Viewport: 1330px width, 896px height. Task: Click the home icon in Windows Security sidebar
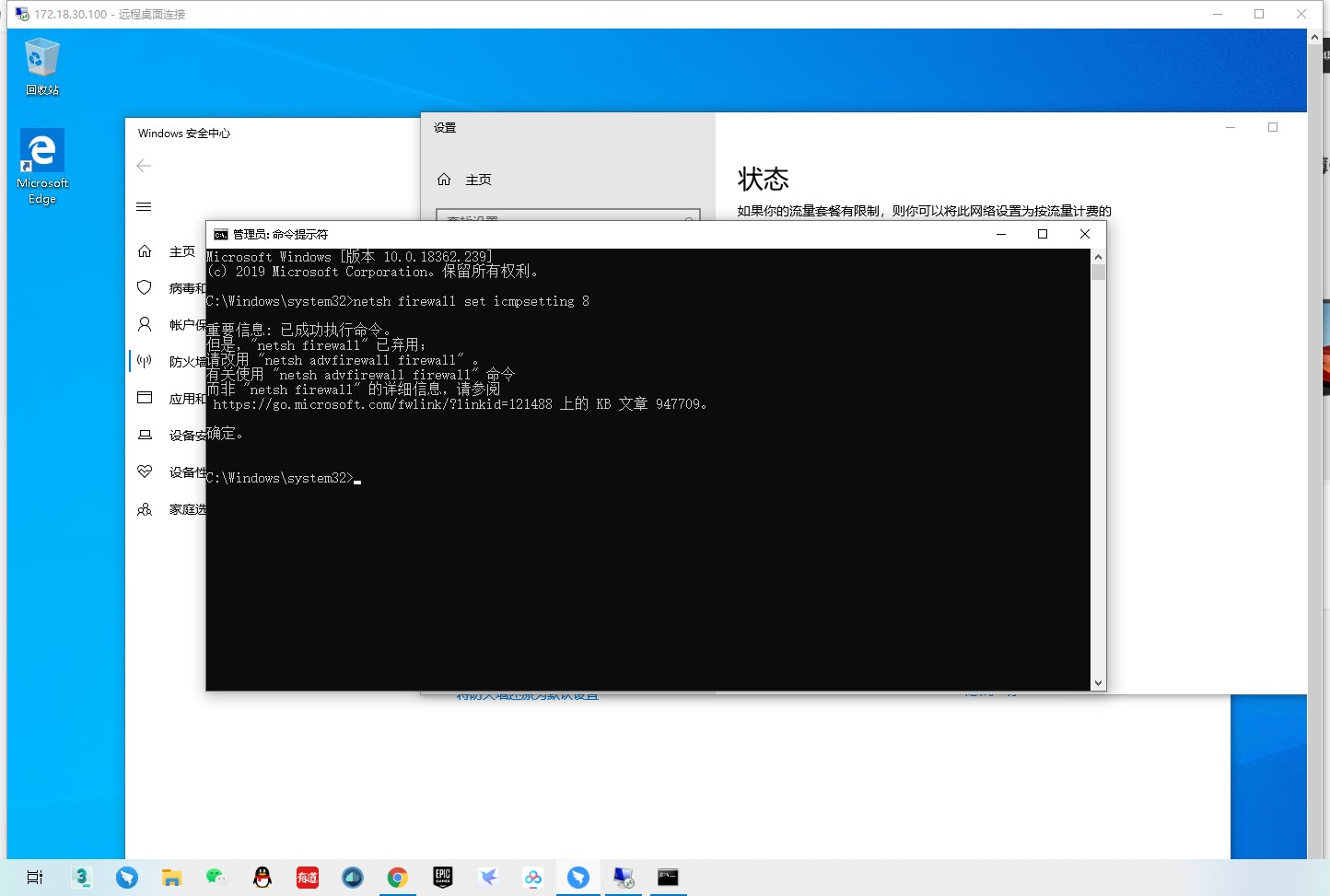pyautogui.click(x=145, y=251)
